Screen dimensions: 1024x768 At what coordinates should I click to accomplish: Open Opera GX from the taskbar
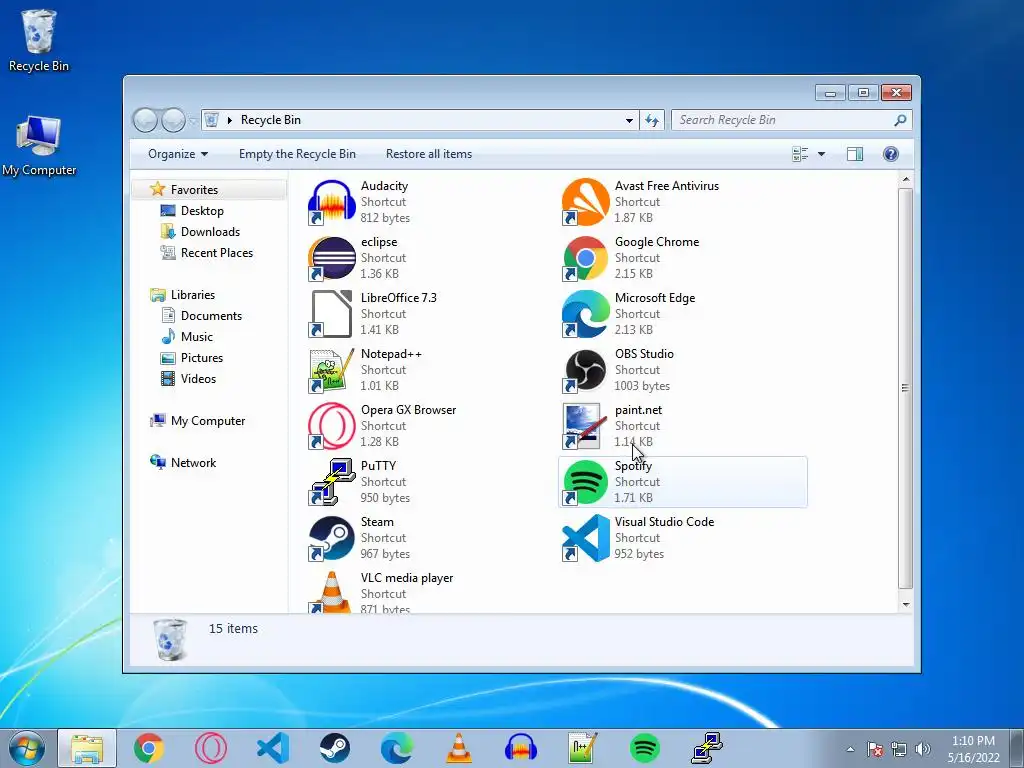[211, 748]
